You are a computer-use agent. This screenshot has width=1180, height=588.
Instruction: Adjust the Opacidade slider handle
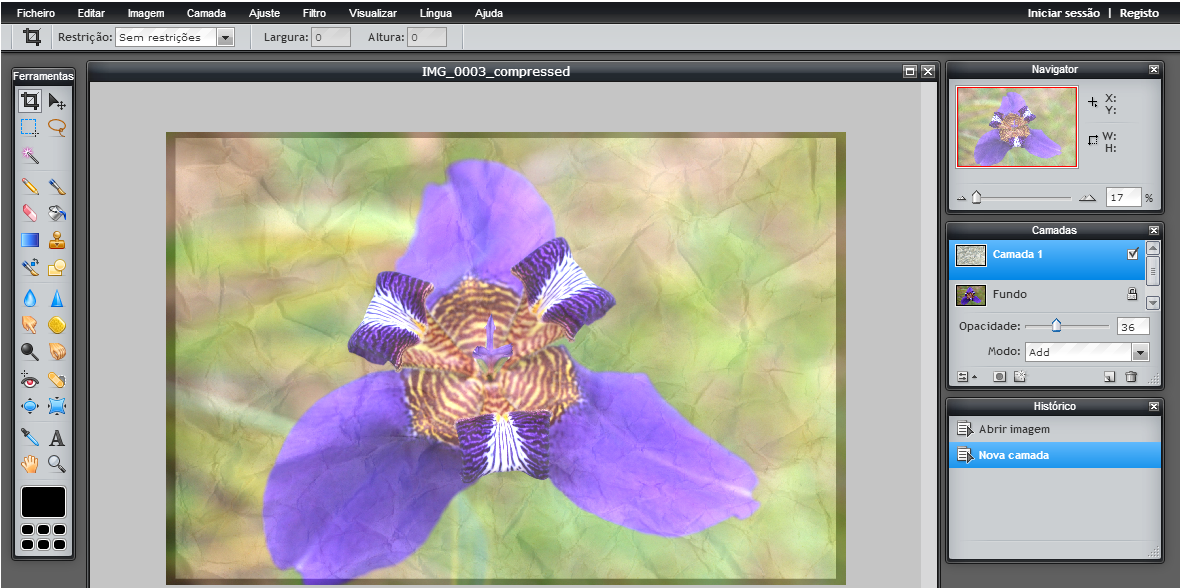[1056, 325]
